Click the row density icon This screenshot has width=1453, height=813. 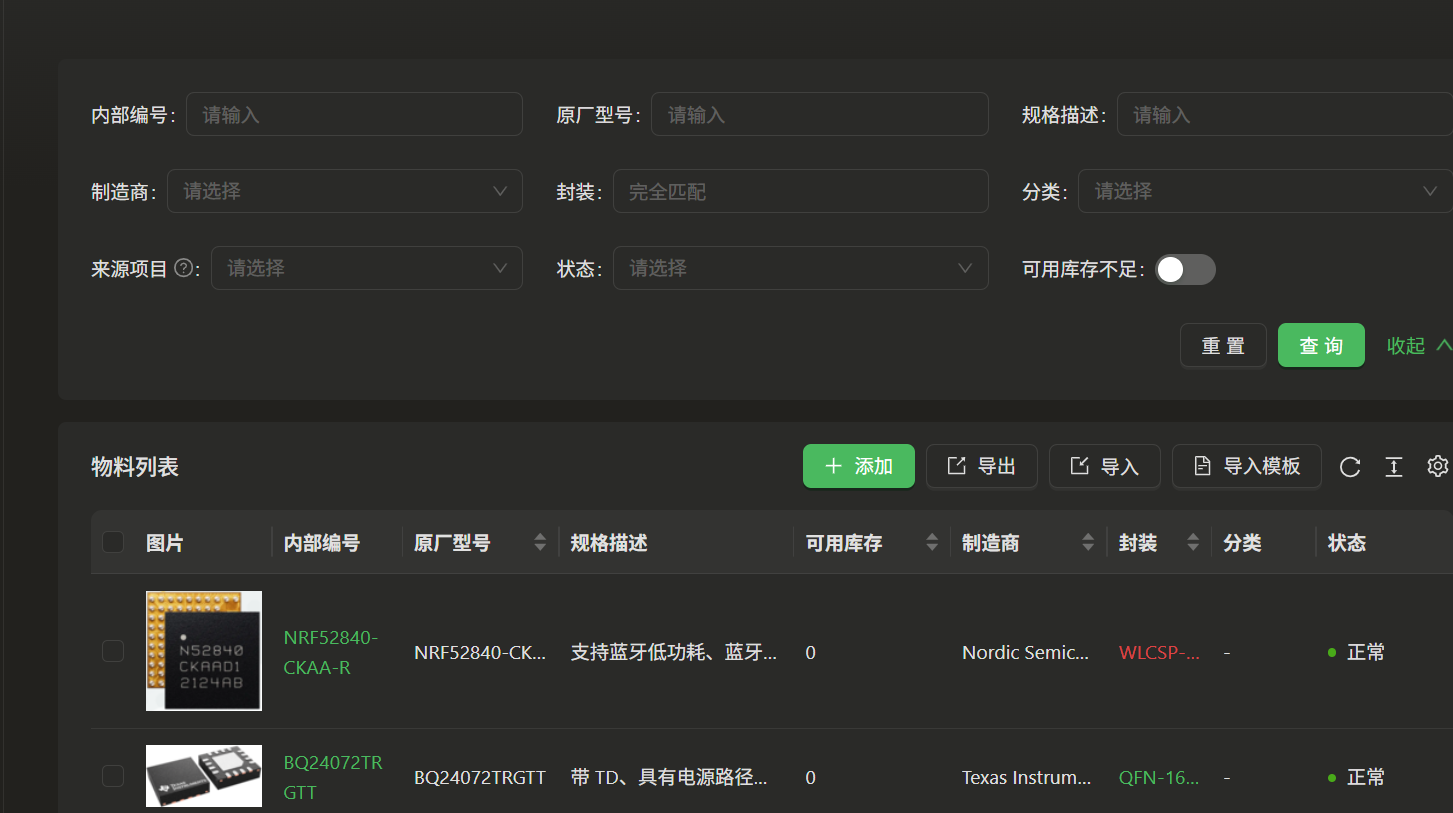pyautogui.click(x=1394, y=467)
